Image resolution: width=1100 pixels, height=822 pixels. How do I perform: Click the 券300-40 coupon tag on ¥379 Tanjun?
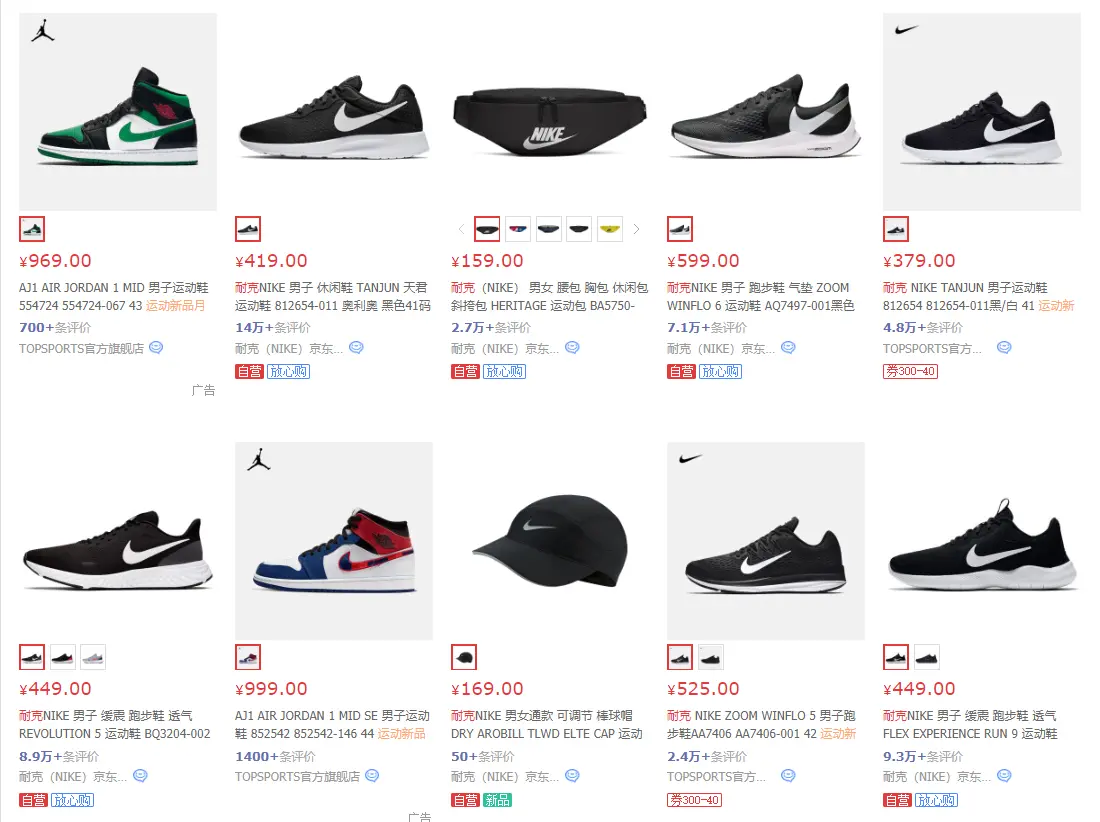point(911,371)
